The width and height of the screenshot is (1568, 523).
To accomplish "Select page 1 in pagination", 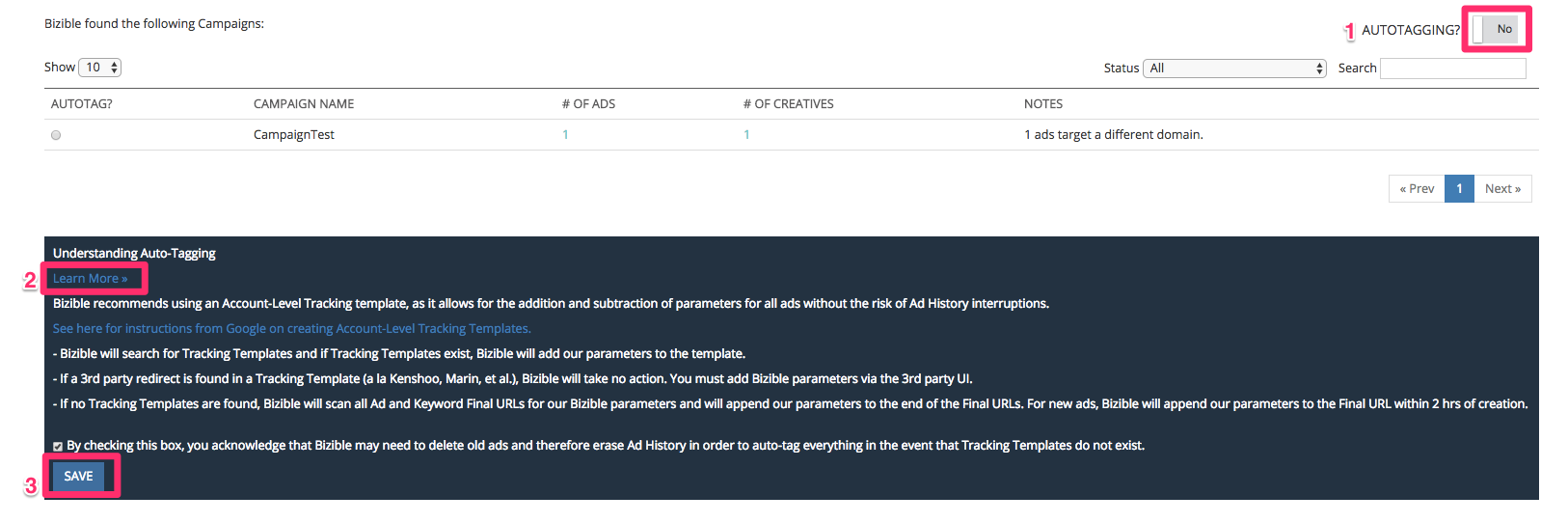I will 1459,189.
